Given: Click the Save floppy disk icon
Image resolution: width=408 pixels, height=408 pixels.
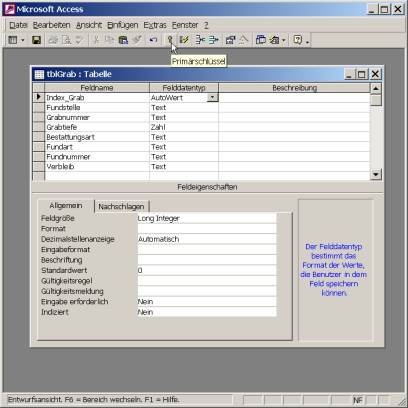Looking at the screenshot, I should click(36, 40).
